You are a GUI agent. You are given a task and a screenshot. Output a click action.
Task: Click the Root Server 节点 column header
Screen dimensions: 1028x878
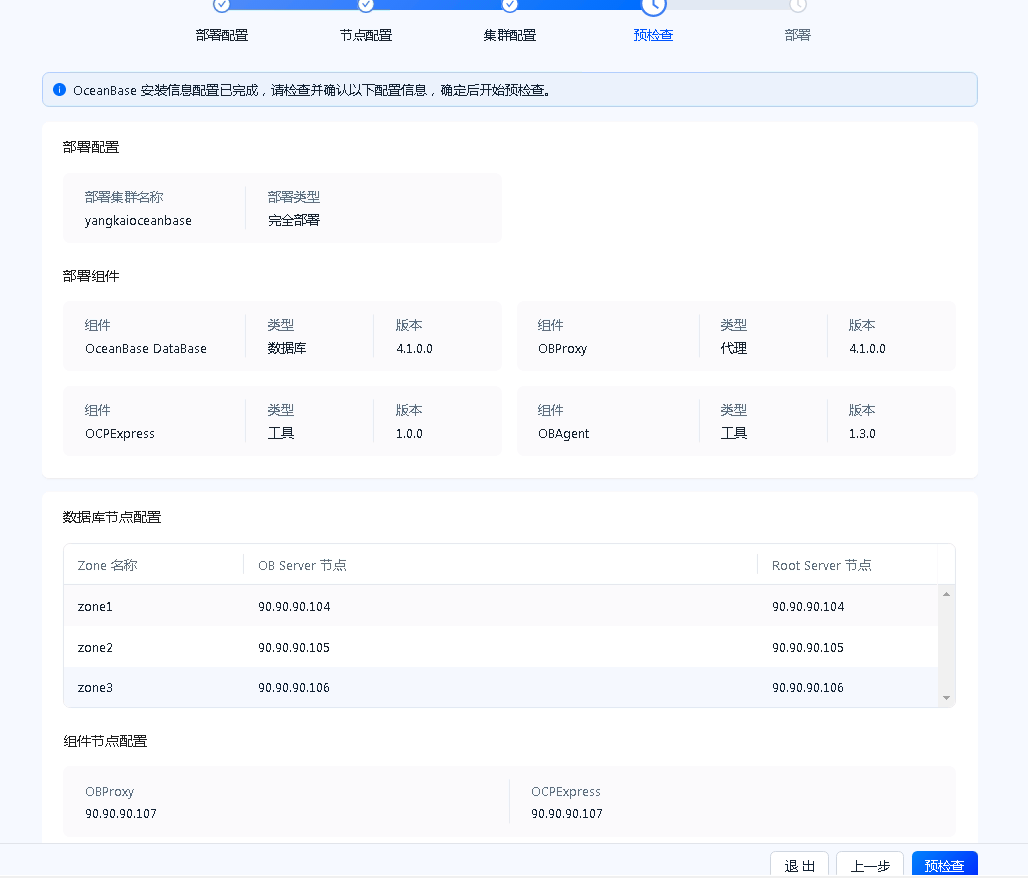pyautogui.click(x=821, y=565)
